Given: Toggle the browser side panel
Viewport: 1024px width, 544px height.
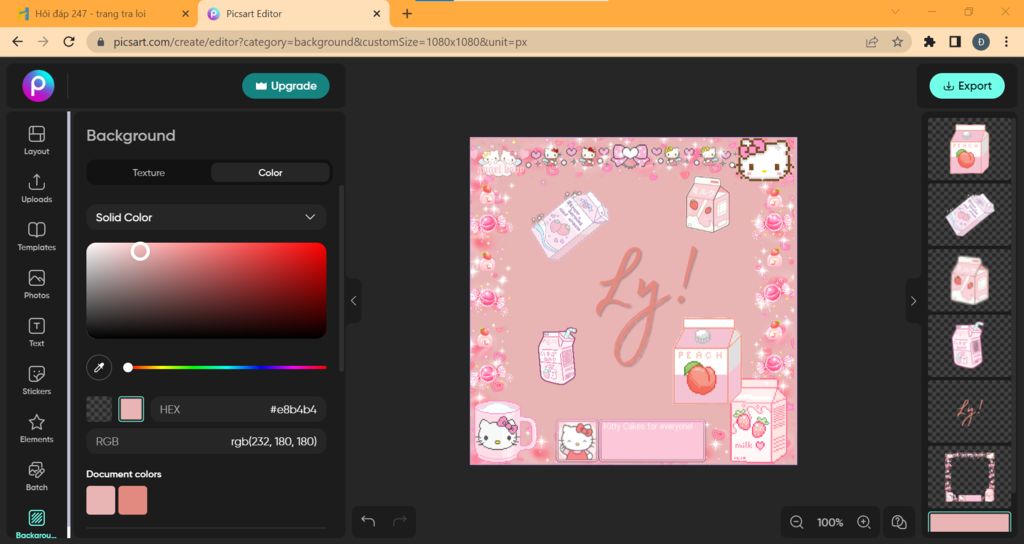Looking at the screenshot, I should click(x=955, y=42).
